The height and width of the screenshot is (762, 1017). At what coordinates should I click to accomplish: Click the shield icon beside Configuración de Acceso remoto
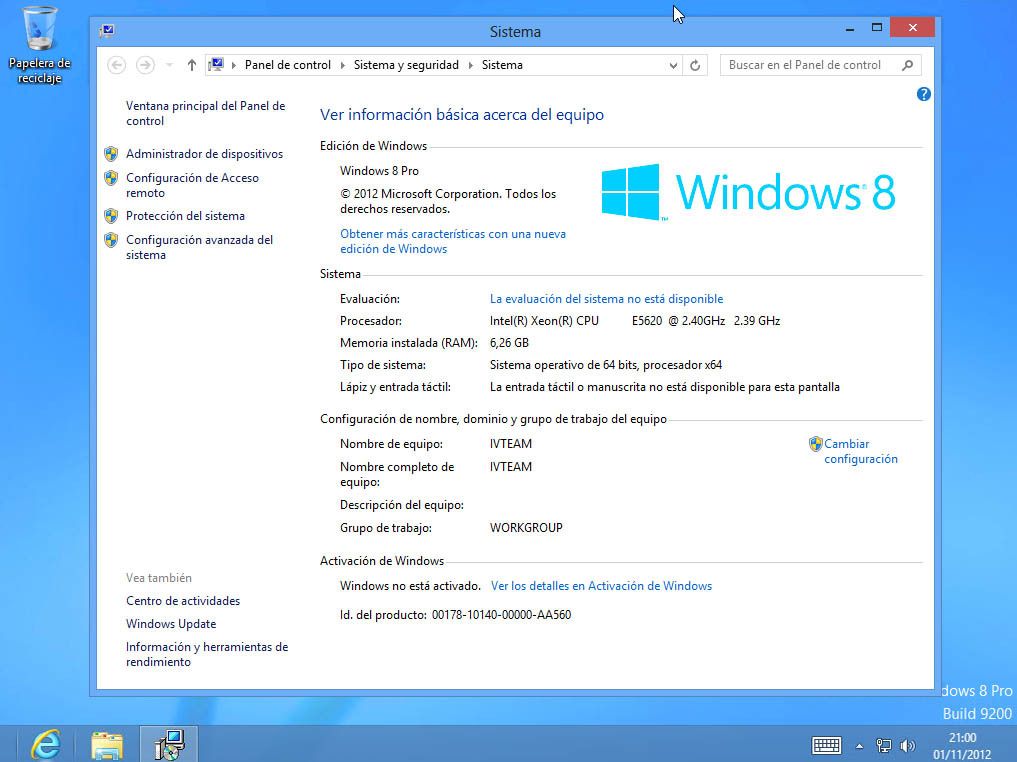(112, 178)
